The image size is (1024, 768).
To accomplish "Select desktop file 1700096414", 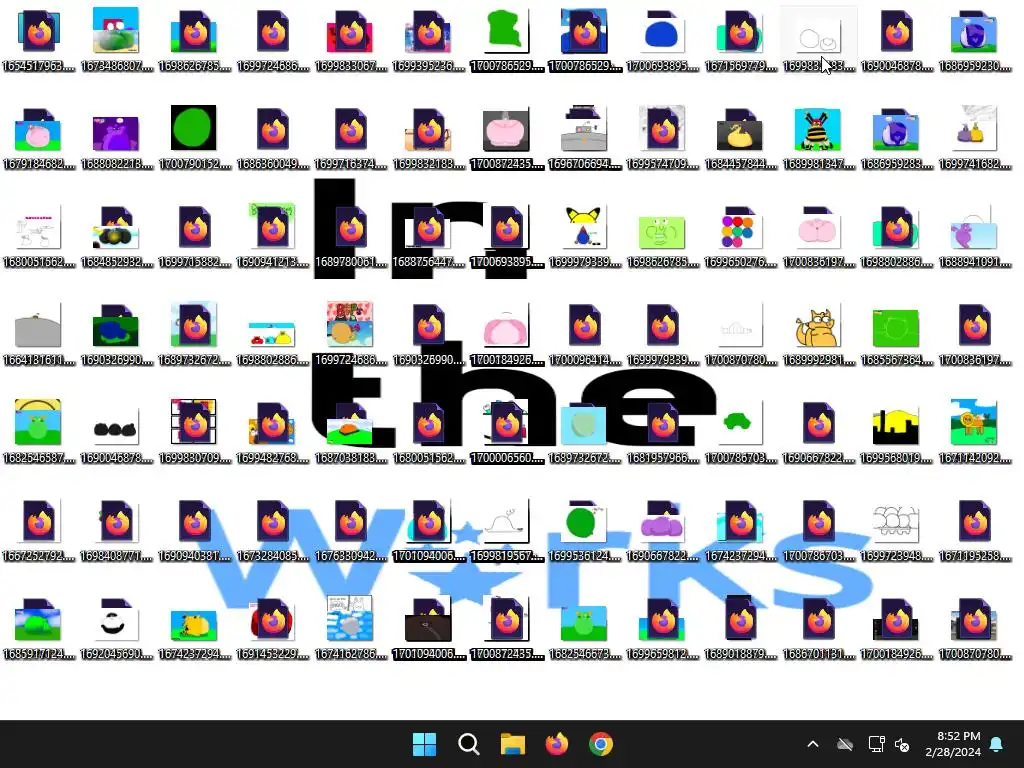I will 584,334.
